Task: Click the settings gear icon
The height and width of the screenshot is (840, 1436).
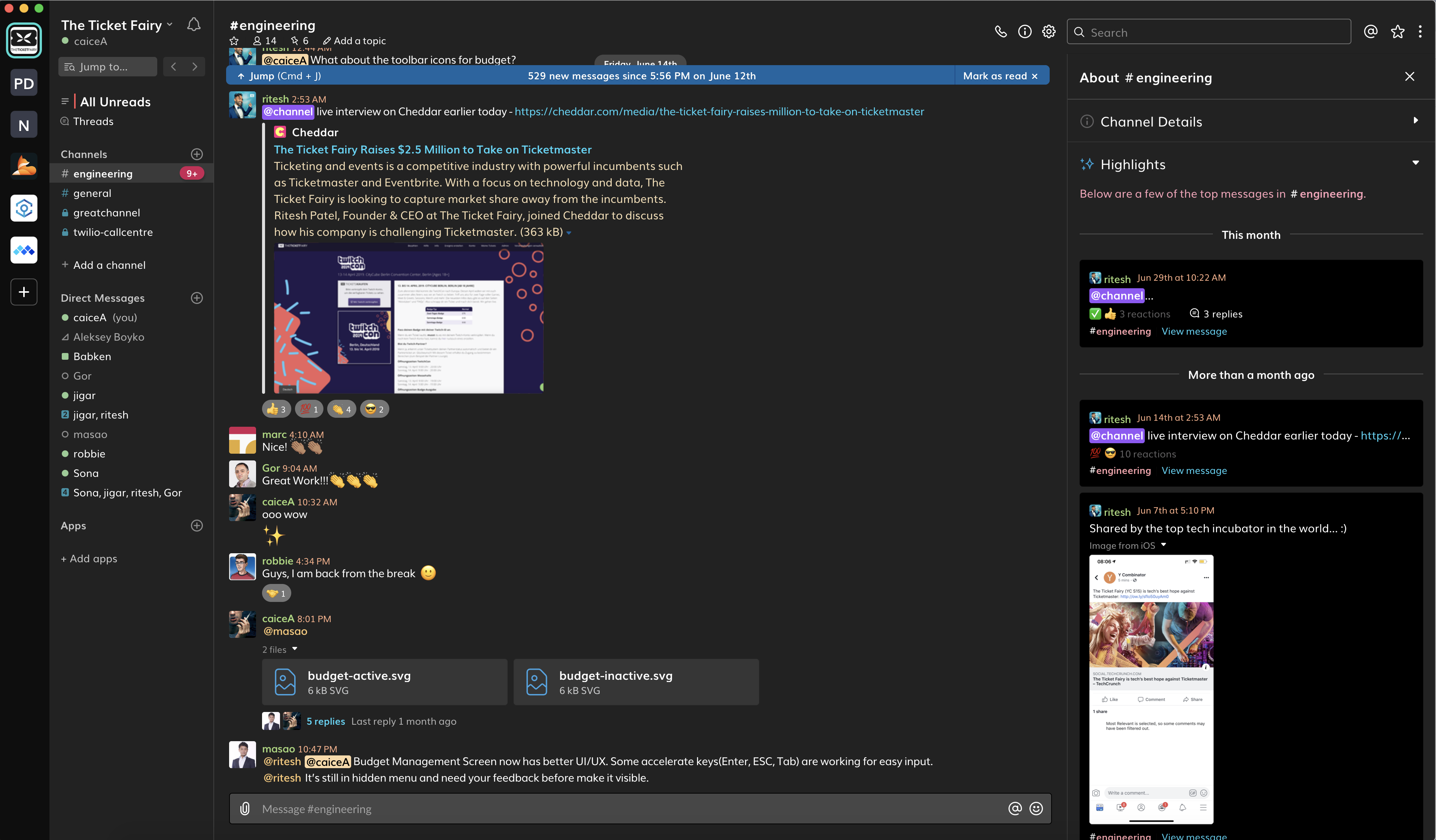Action: coord(1048,31)
